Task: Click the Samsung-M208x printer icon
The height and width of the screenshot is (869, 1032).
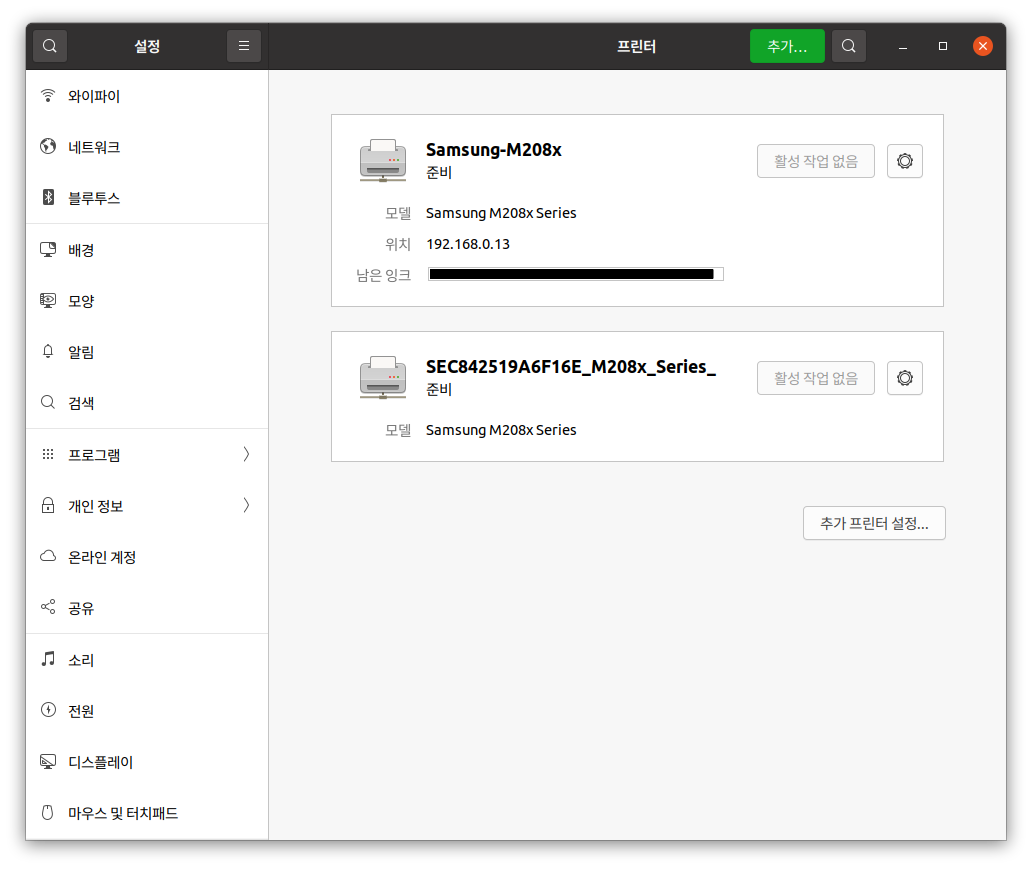Action: (383, 161)
